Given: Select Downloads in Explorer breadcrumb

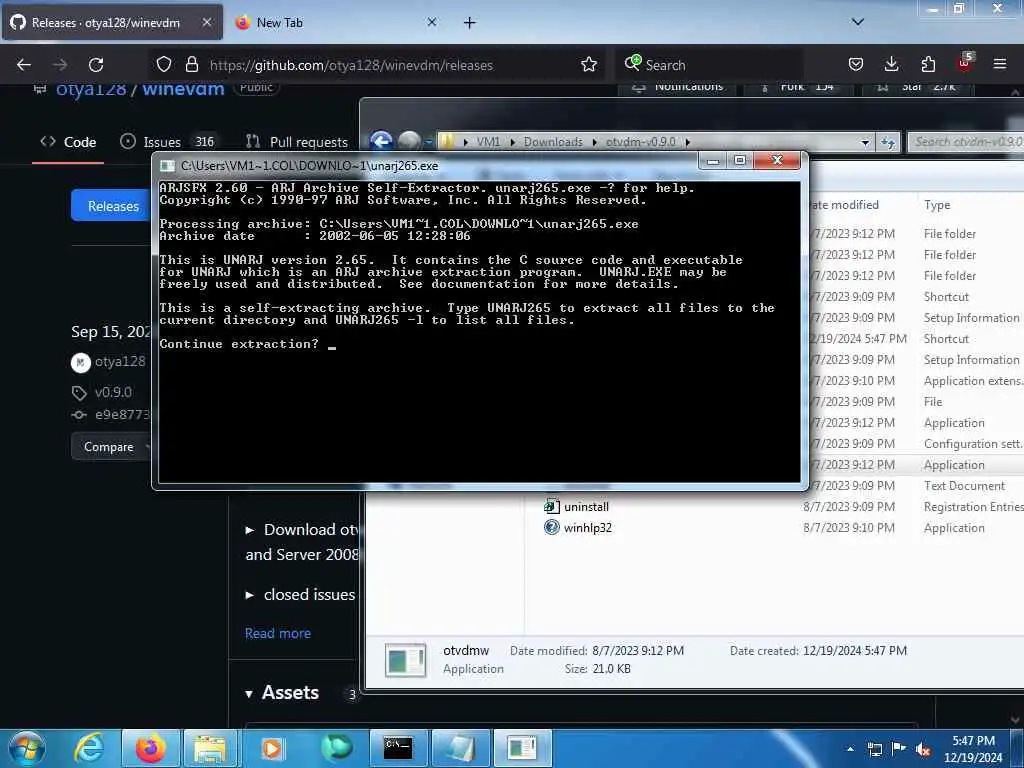Looking at the screenshot, I should click(552, 142).
